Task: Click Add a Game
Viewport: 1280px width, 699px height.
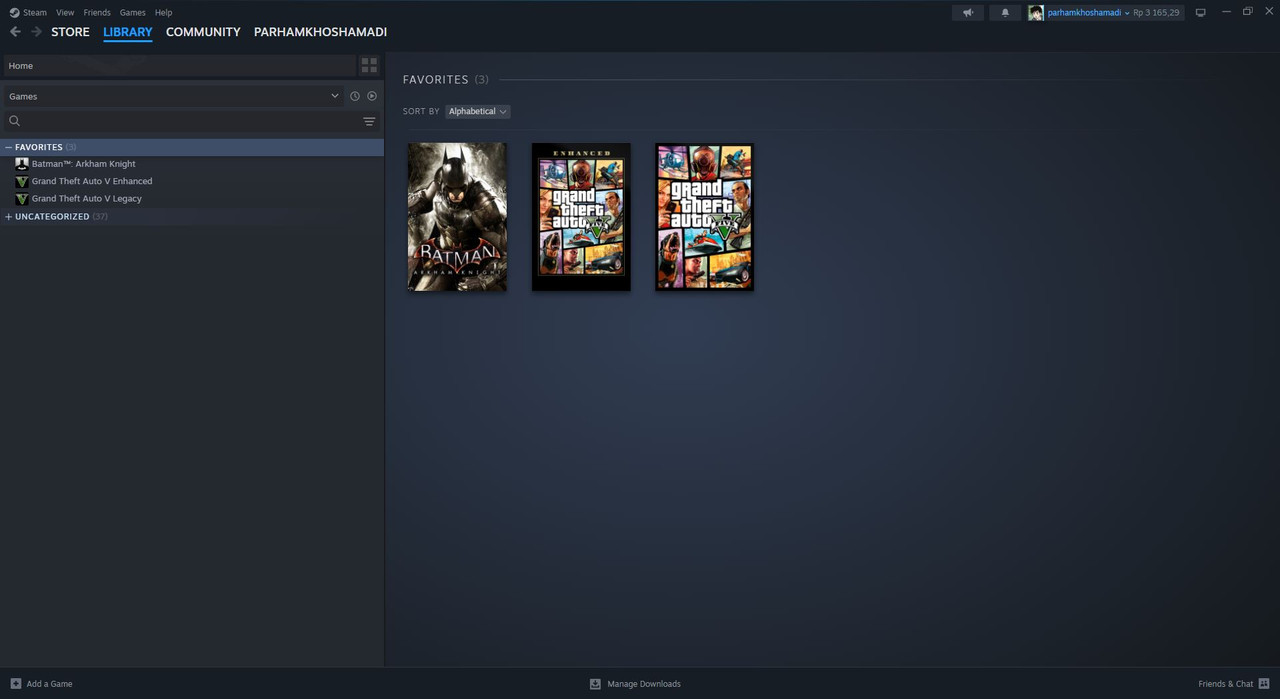Action: point(49,684)
